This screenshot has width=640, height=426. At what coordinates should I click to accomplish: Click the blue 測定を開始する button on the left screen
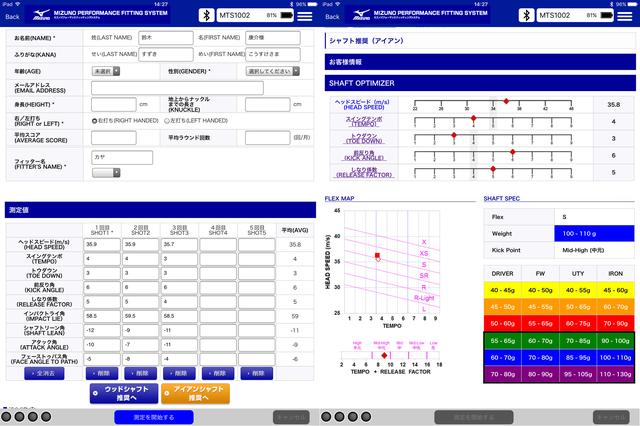pyautogui.click(x=154, y=417)
